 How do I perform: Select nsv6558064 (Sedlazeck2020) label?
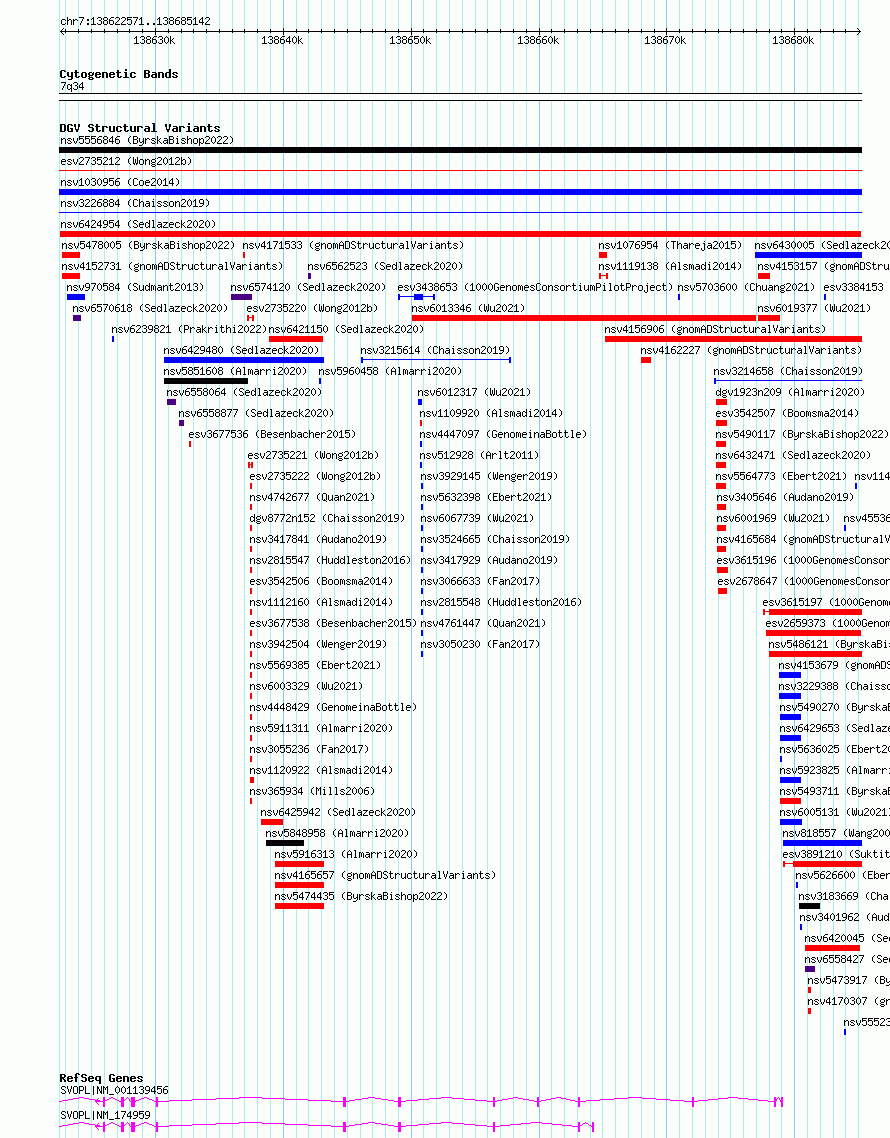[x=244, y=393]
